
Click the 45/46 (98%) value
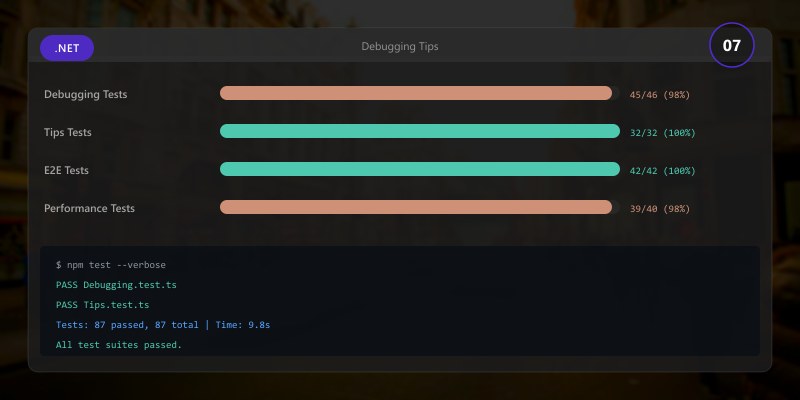(659, 95)
